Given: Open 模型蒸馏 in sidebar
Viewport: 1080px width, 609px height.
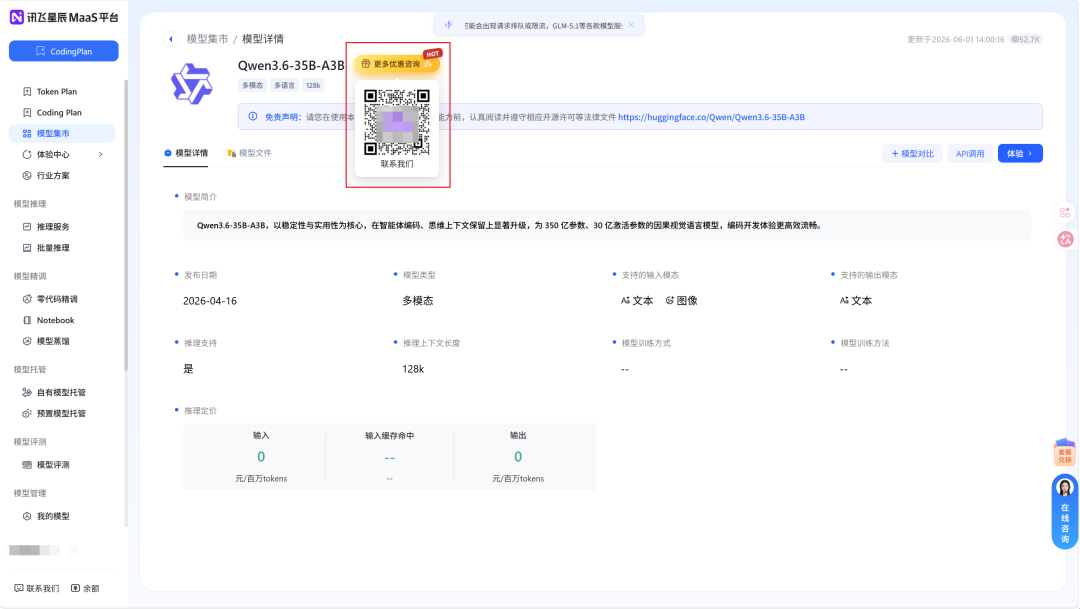Looking at the screenshot, I should pos(53,341).
